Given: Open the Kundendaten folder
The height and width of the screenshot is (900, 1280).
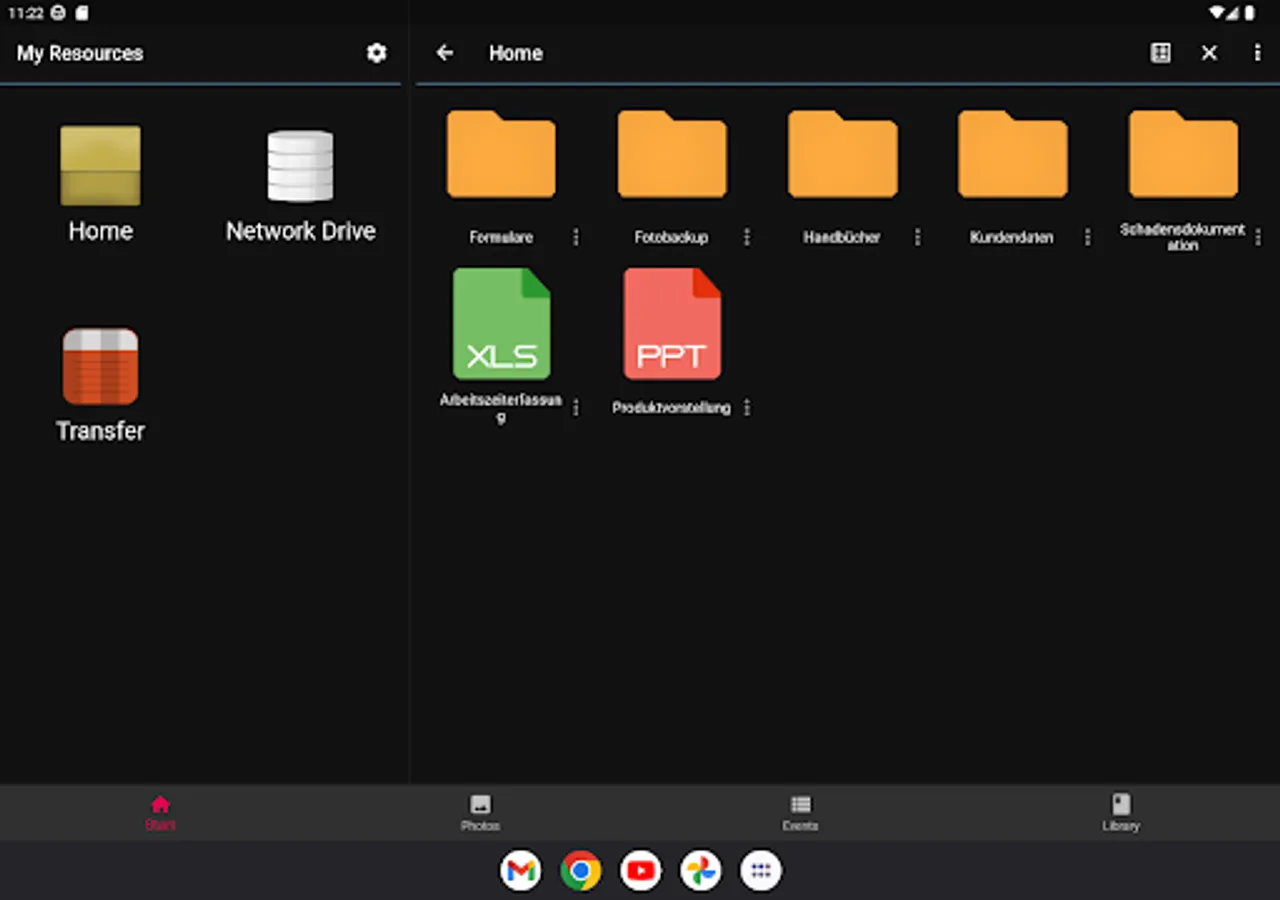Looking at the screenshot, I should (x=1012, y=154).
